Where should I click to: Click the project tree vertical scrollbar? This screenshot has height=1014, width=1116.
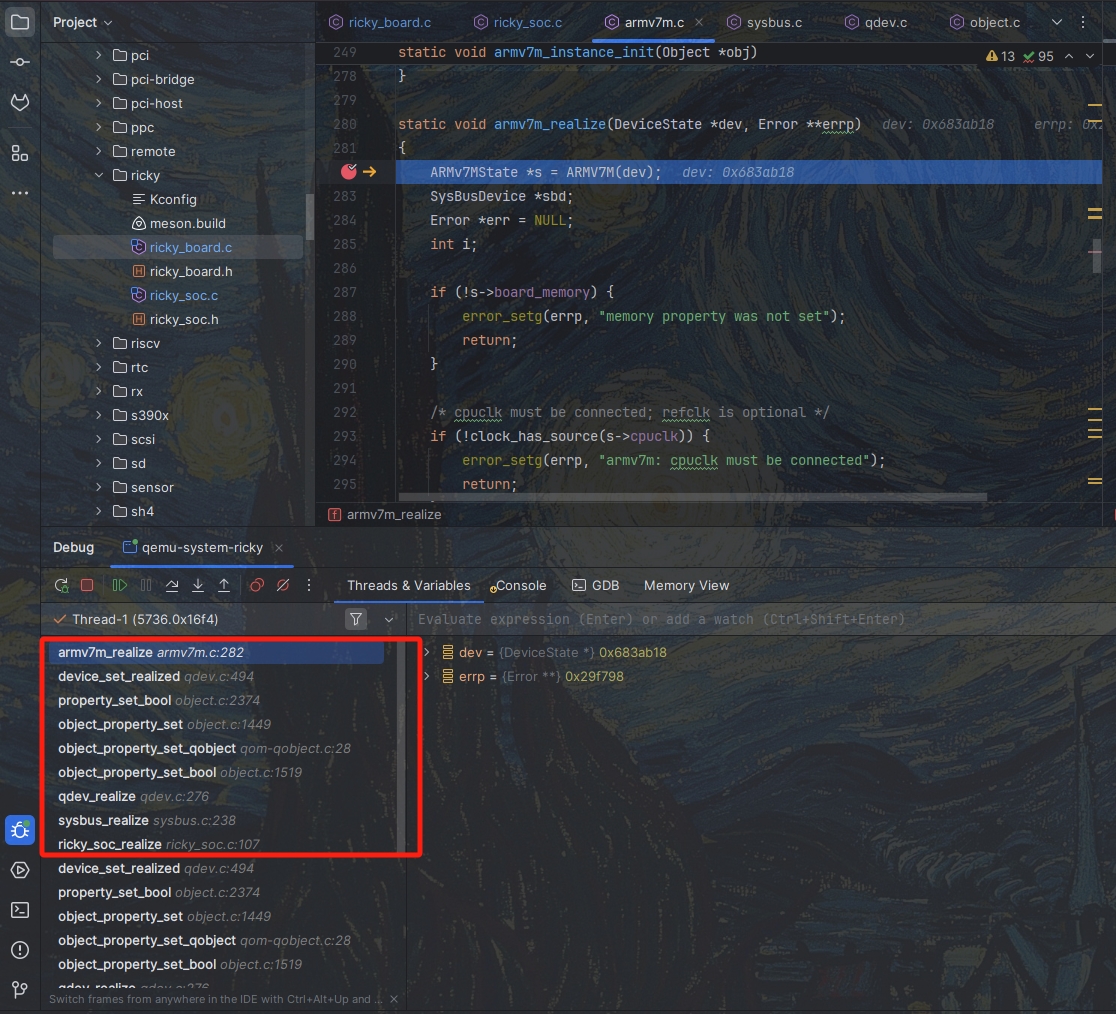point(310,216)
